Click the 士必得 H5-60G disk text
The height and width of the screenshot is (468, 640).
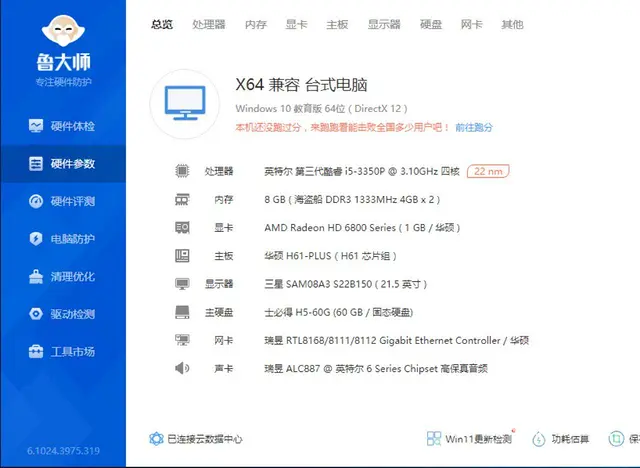pos(338,312)
